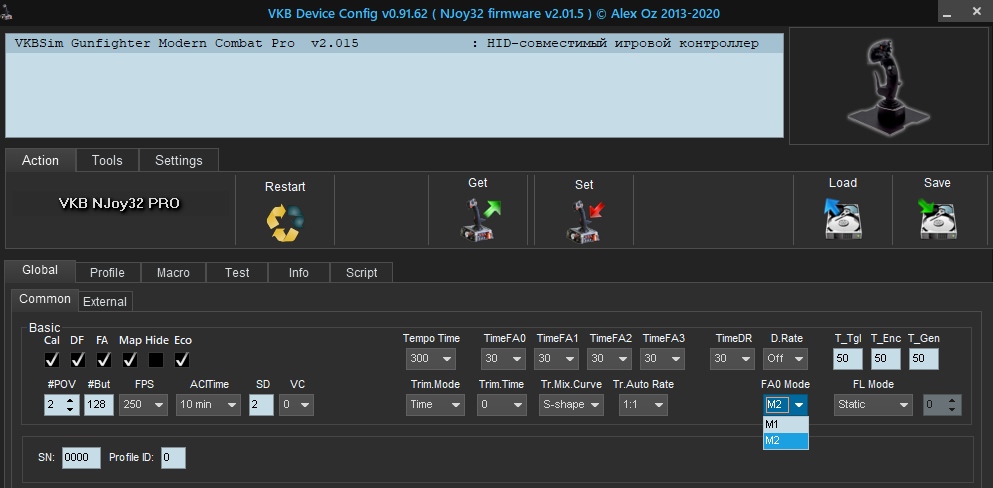This screenshot has height=488, width=993.
Task: Click the T_Tgl input field
Action: (x=848, y=359)
